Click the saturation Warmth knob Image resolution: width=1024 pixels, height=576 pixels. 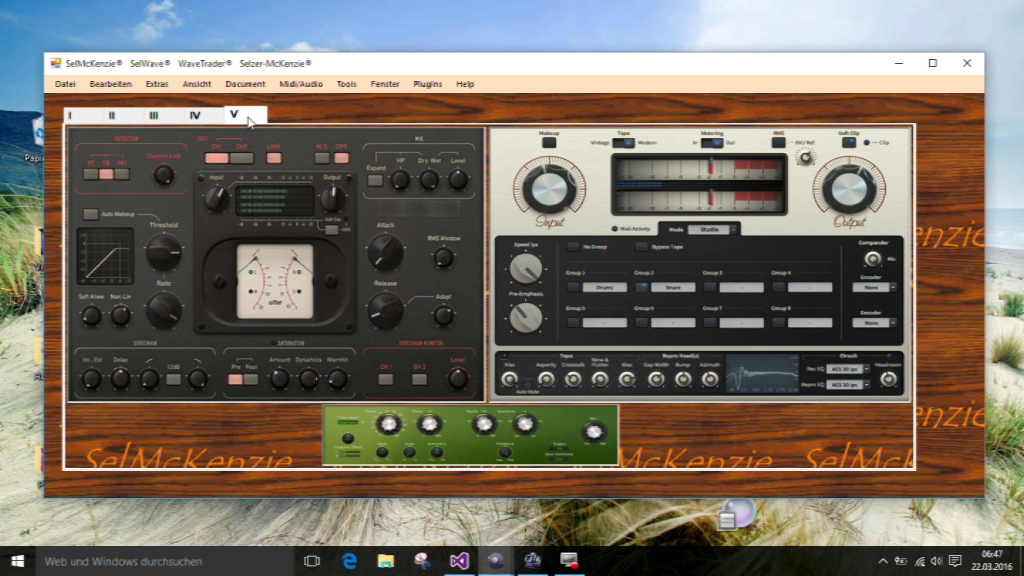(x=337, y=379)
